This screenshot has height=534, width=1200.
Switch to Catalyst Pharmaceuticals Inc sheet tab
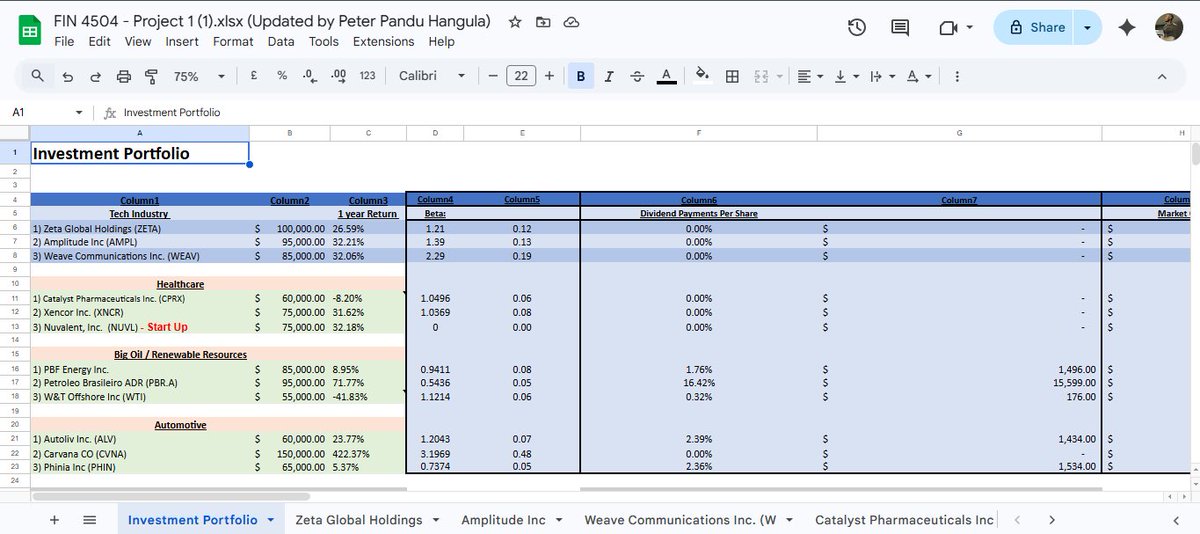click(x=904, y=520)
